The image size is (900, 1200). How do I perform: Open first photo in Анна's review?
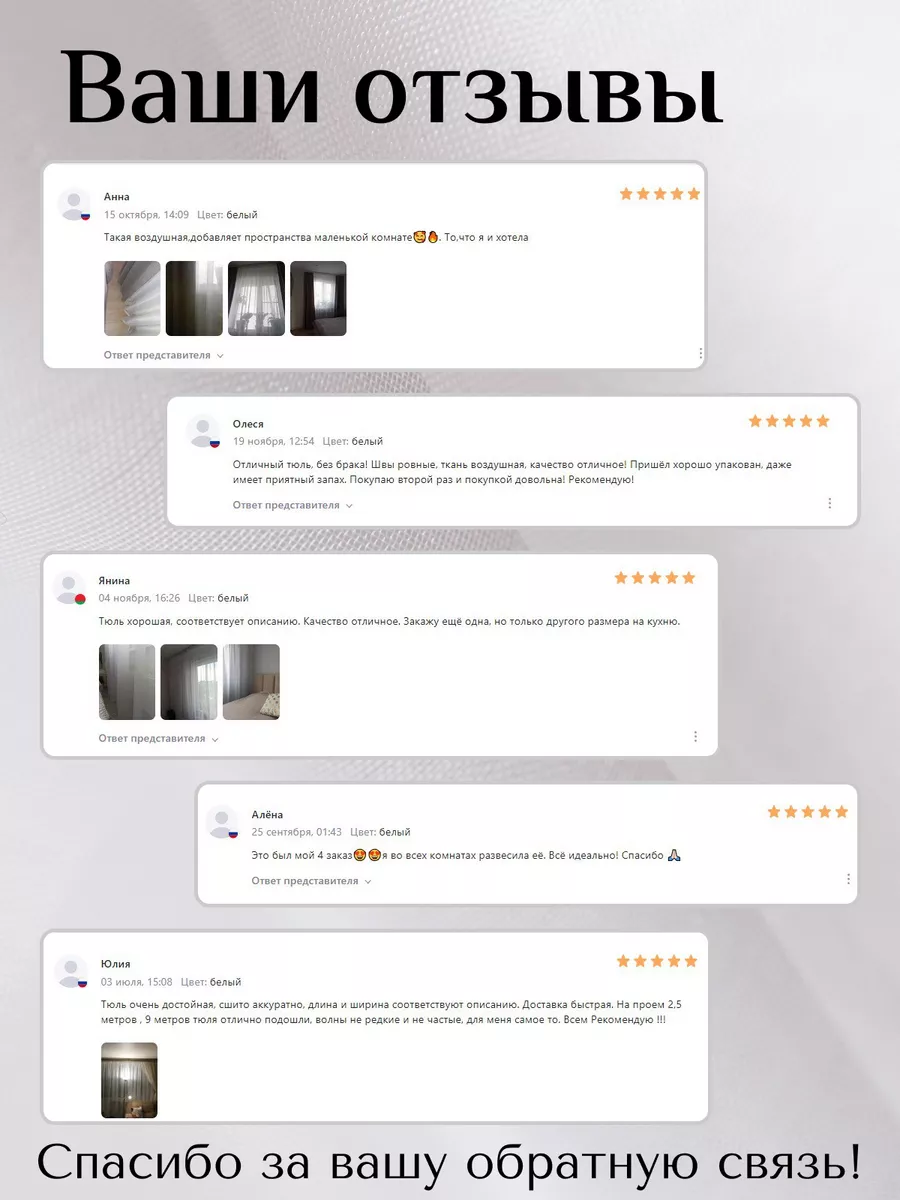pos(132,298)
